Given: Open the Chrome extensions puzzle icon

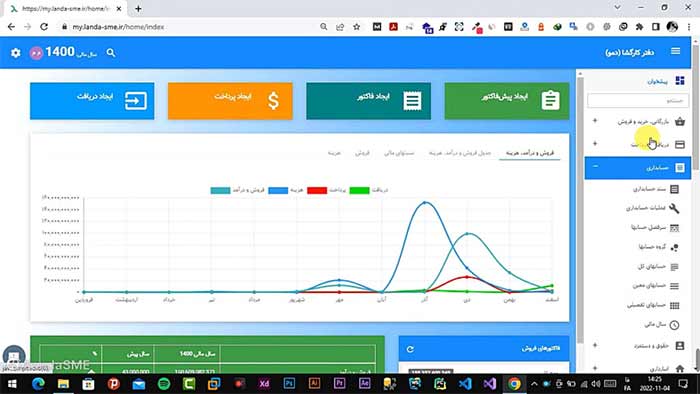Looking at the screenshot, I should (639, 27).
